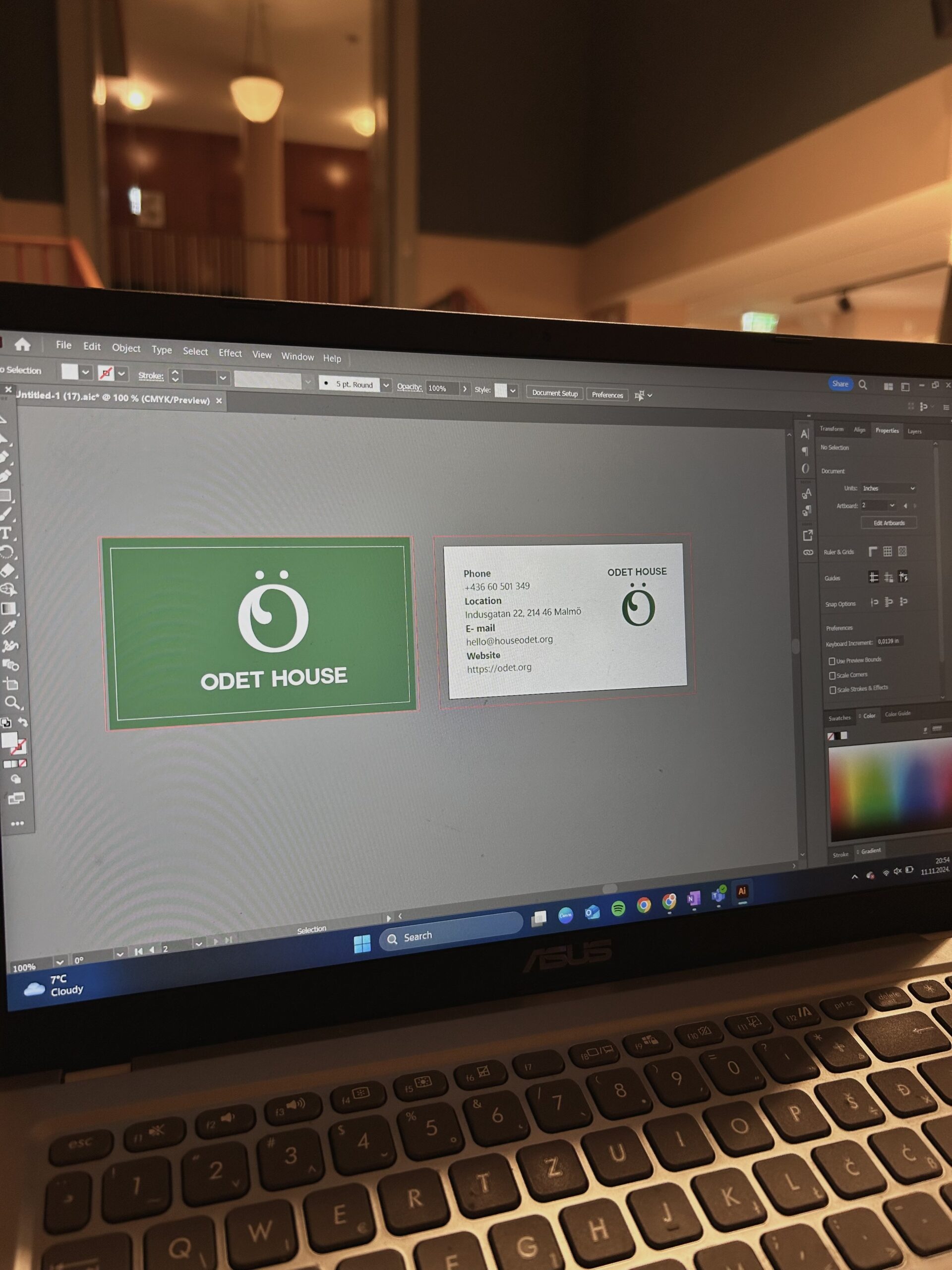
Task: Toggle grid icon in Ruler & Grids
Action: tap(887, 551)
